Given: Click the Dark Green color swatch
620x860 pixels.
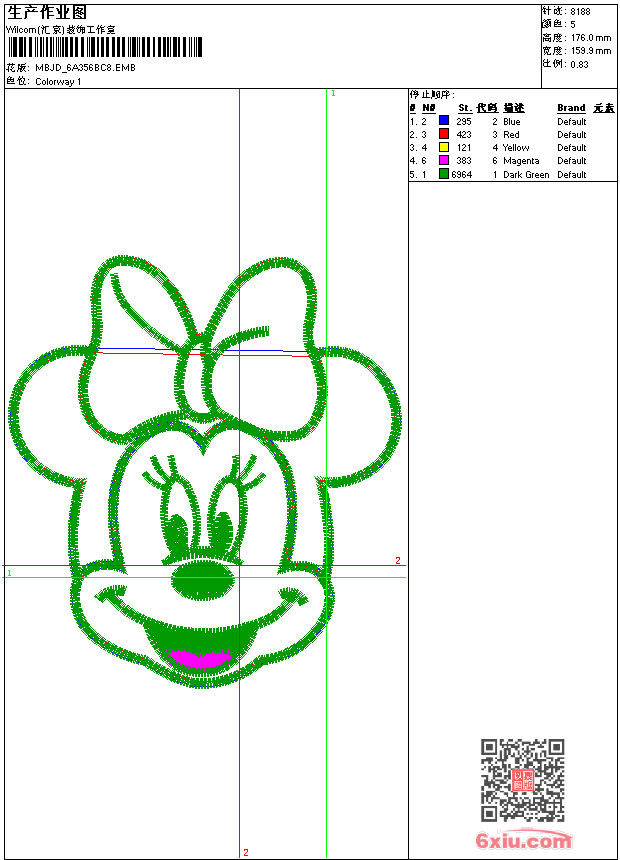Looking at the screenshot, I should pos(444,174).
